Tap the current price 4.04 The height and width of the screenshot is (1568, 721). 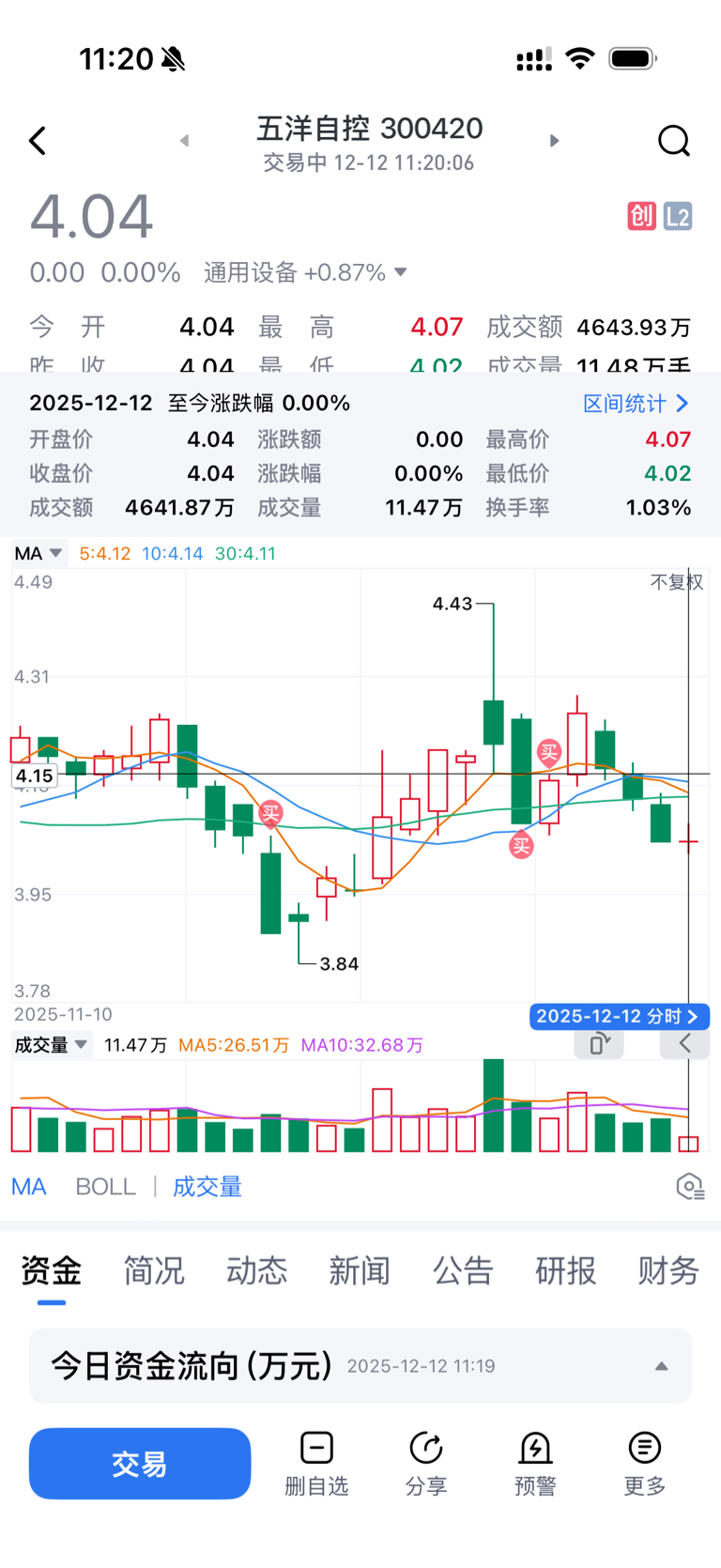click(91, 217)
